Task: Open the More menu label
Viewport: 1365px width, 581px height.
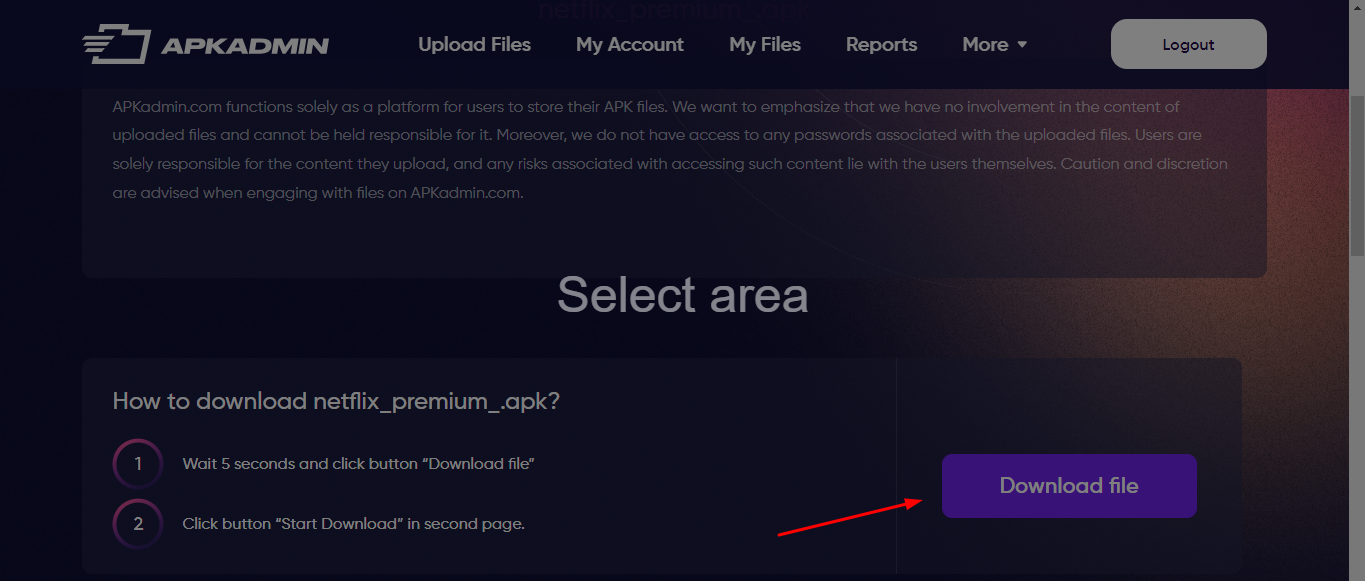Action: [x=985, y=45]
